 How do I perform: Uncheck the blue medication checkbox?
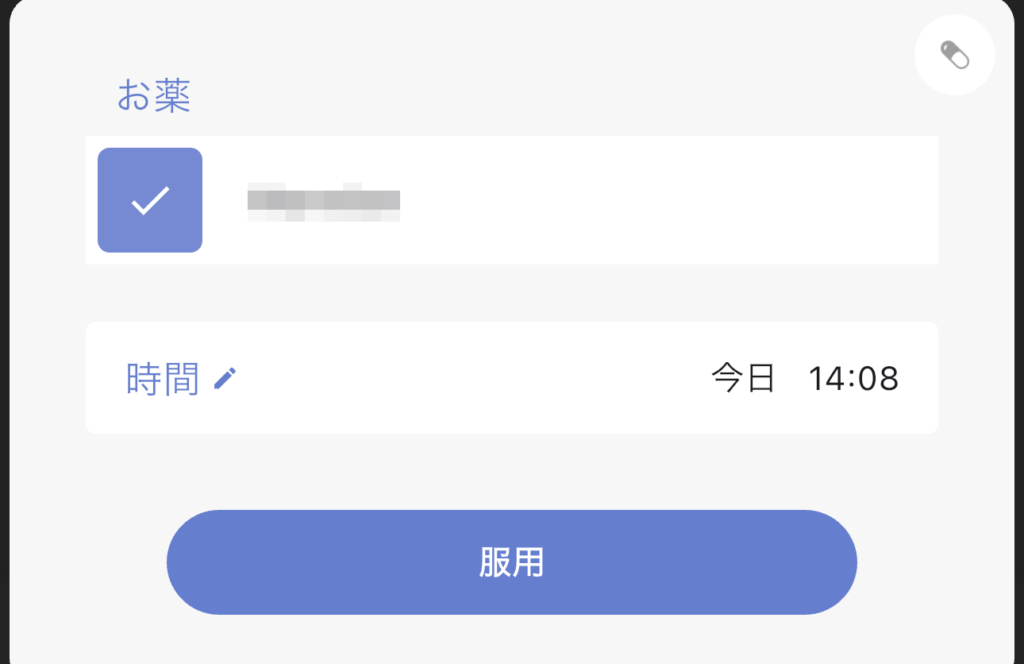pos(150,200)
